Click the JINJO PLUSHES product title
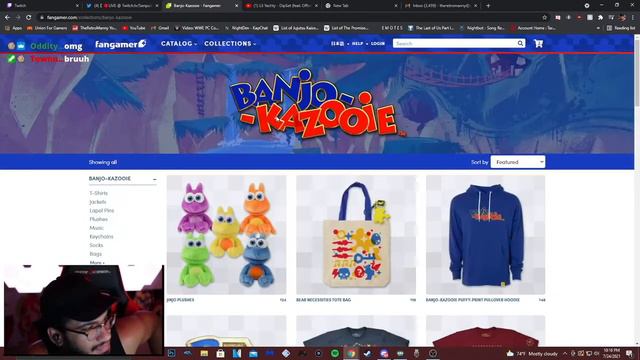The width and height of the screenshot is (640, 360). tap(180, 300)
